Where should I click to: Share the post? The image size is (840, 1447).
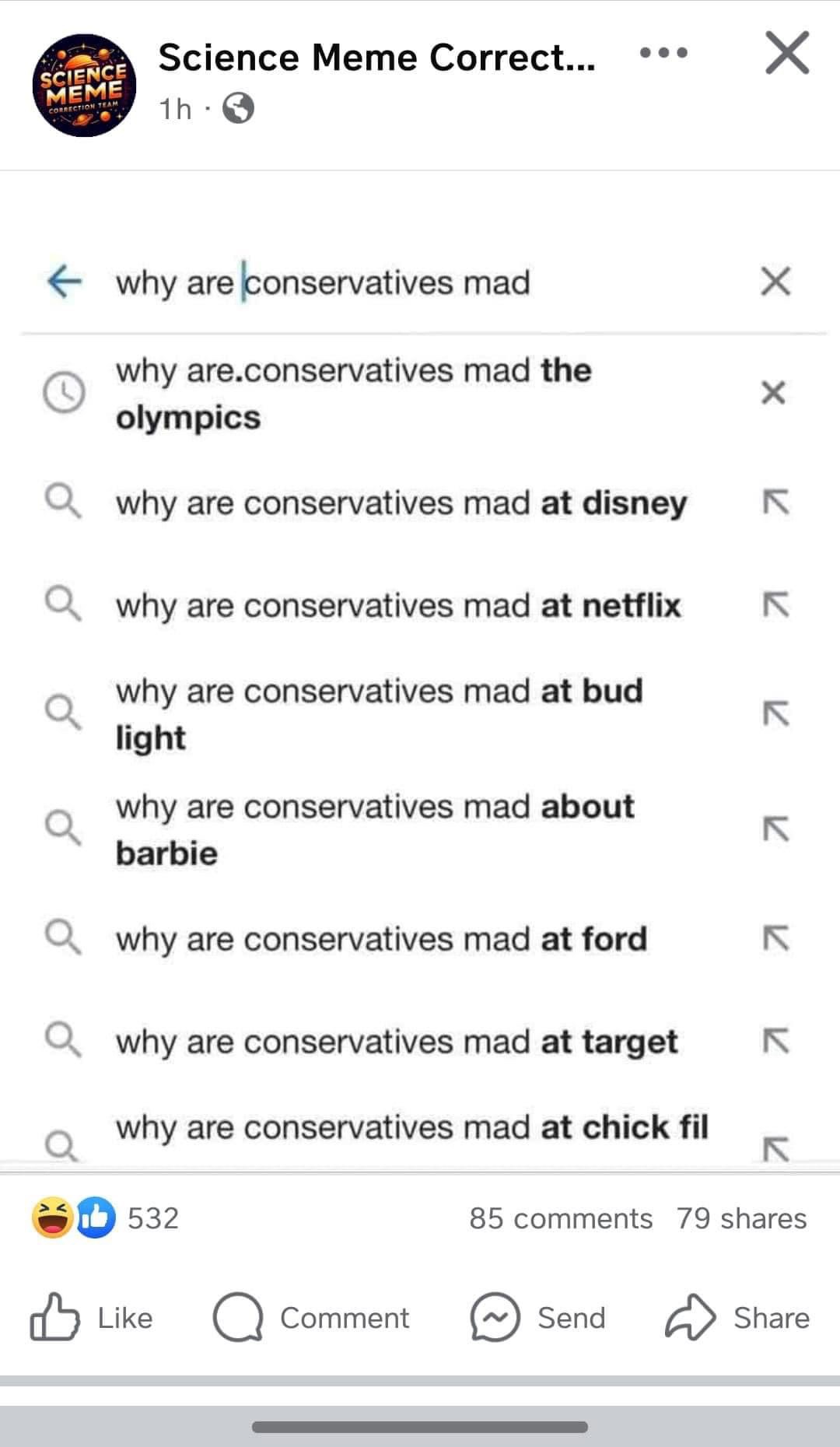pos(737,1317)
